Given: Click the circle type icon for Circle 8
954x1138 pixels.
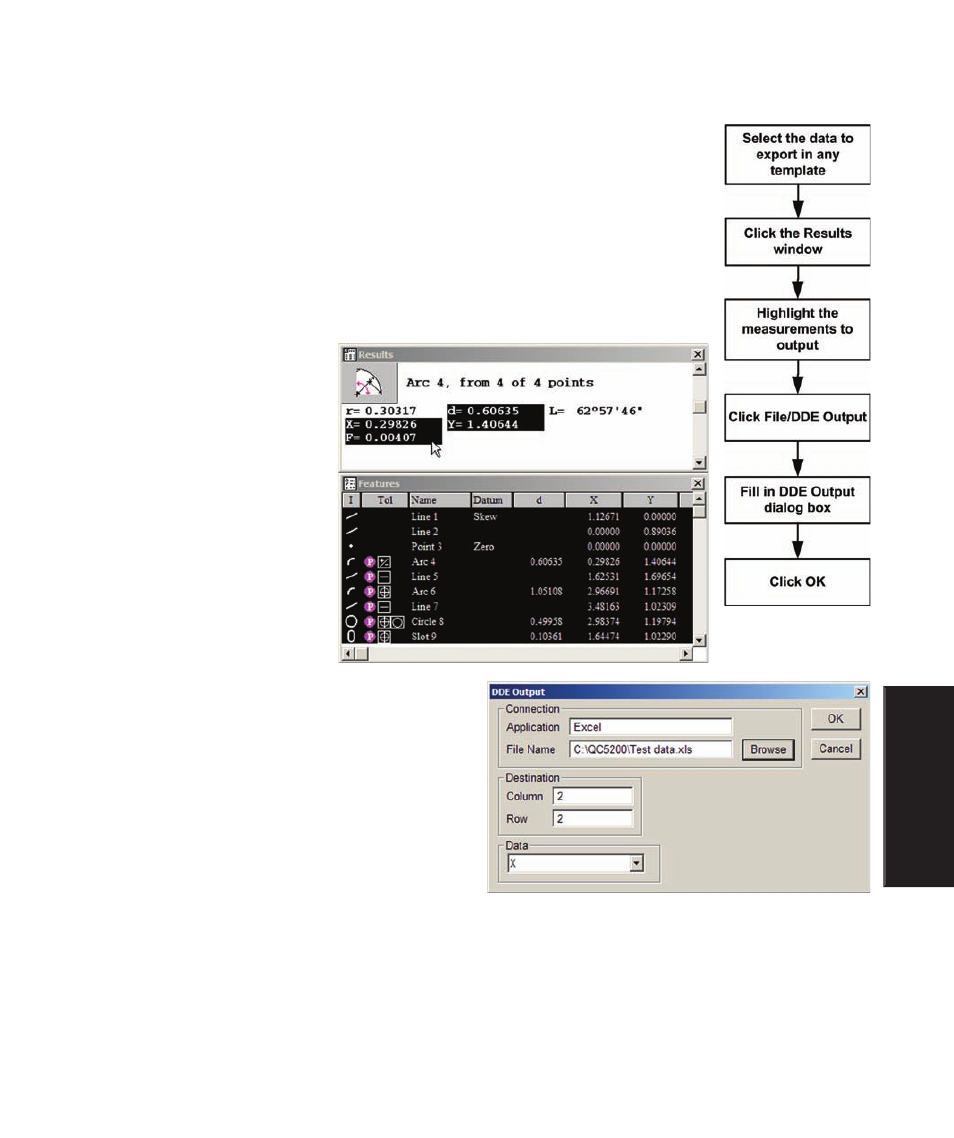Looking at the screenshot, I should 351,621.
